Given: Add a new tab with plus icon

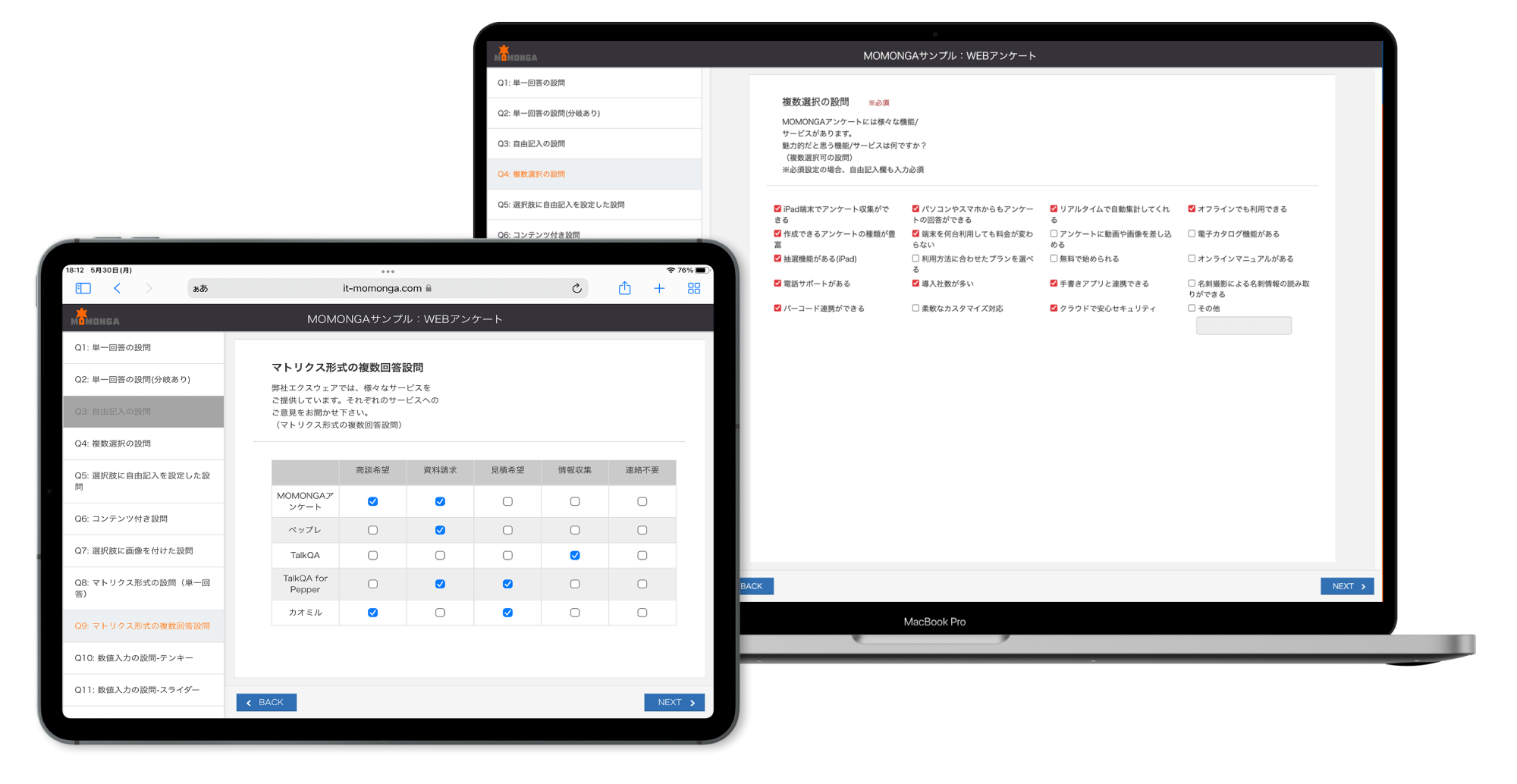Looking at the screenshot, I should pyautogui.click(x=659, y=288).
